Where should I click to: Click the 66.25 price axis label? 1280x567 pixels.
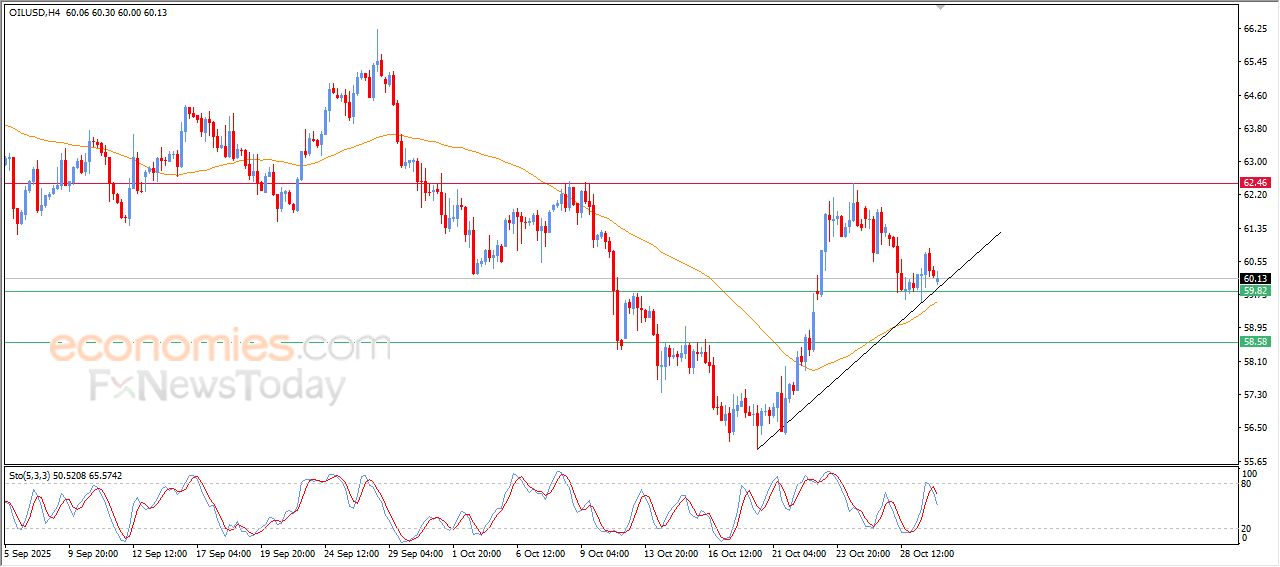point(1254,30)
